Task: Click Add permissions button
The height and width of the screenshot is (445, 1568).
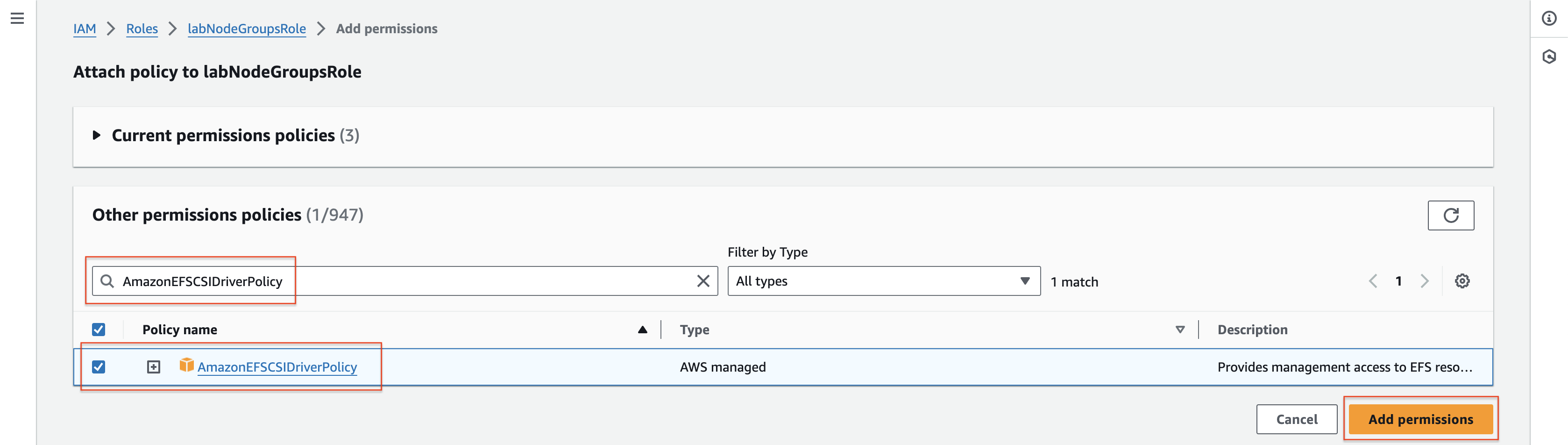Action: (x=1420, y=419)
